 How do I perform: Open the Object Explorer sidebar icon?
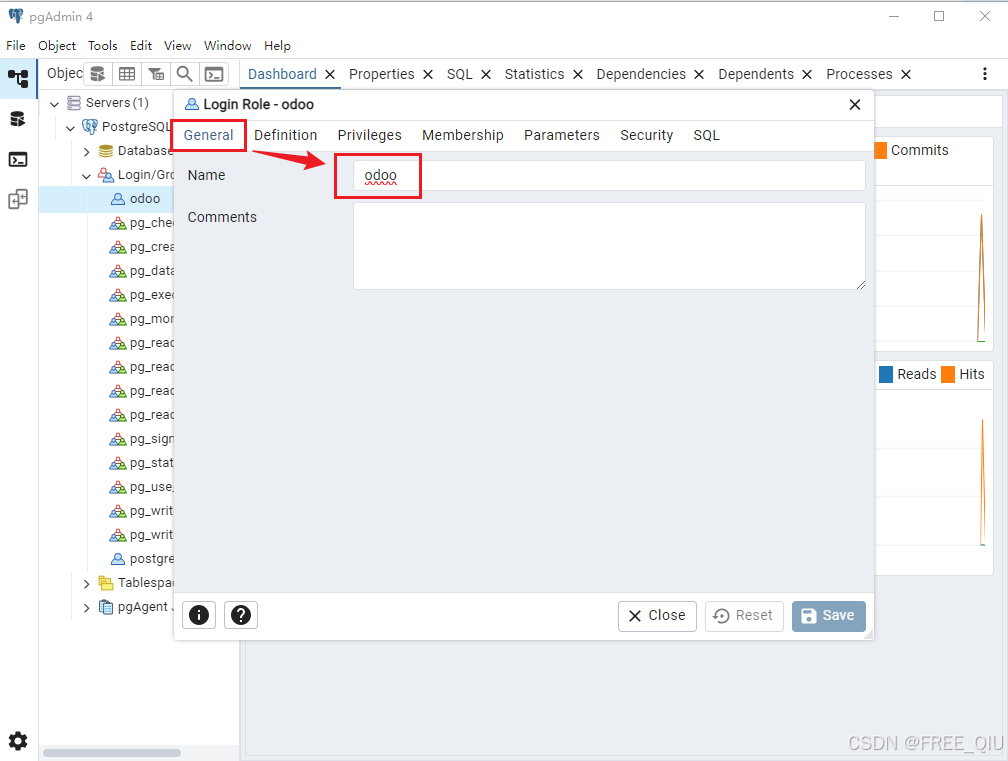(18, 78)
